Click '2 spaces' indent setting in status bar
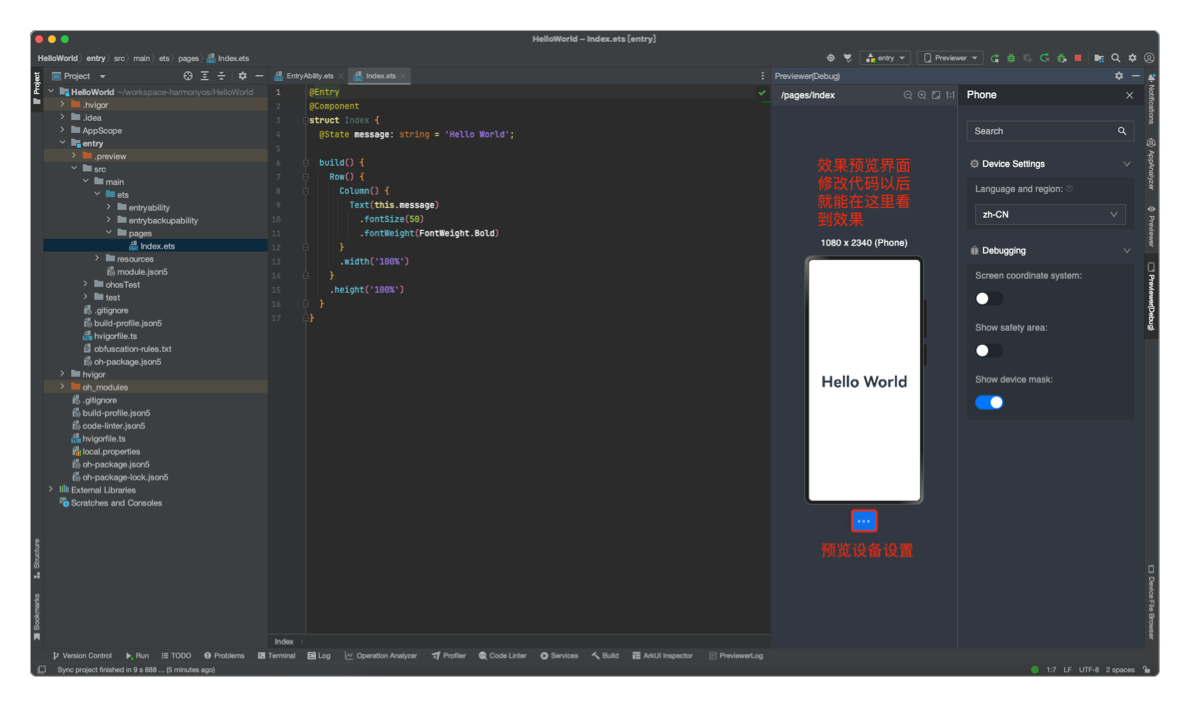The height and width of the screenshot is (707, 1190). click(1119, 670)
